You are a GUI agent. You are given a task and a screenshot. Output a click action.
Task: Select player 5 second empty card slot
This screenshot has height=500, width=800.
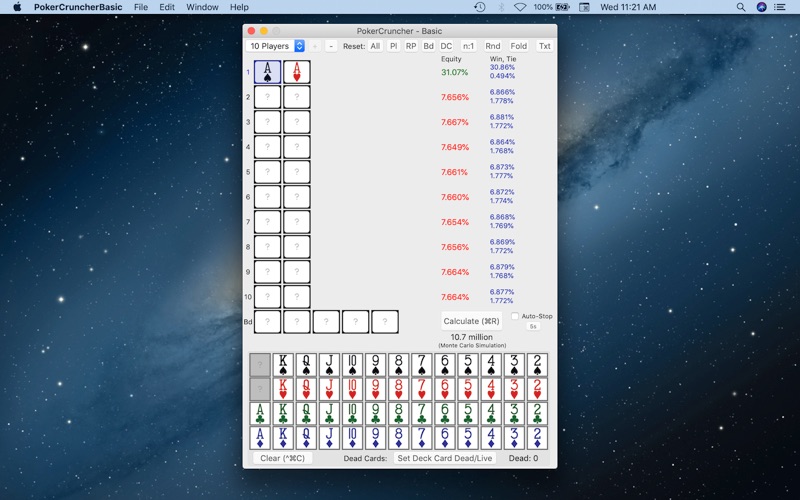[297, 172]
